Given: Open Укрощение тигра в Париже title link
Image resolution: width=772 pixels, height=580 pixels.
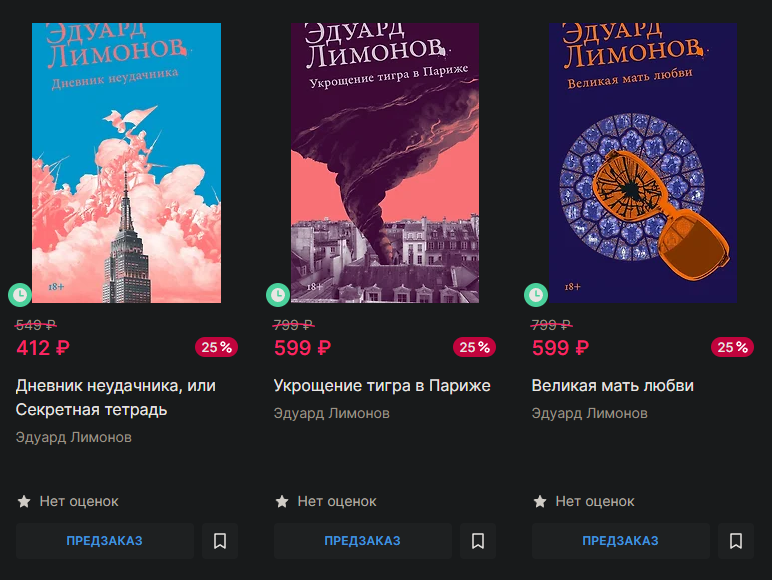Looking at the screenshot, I should (x=382, y=386).
